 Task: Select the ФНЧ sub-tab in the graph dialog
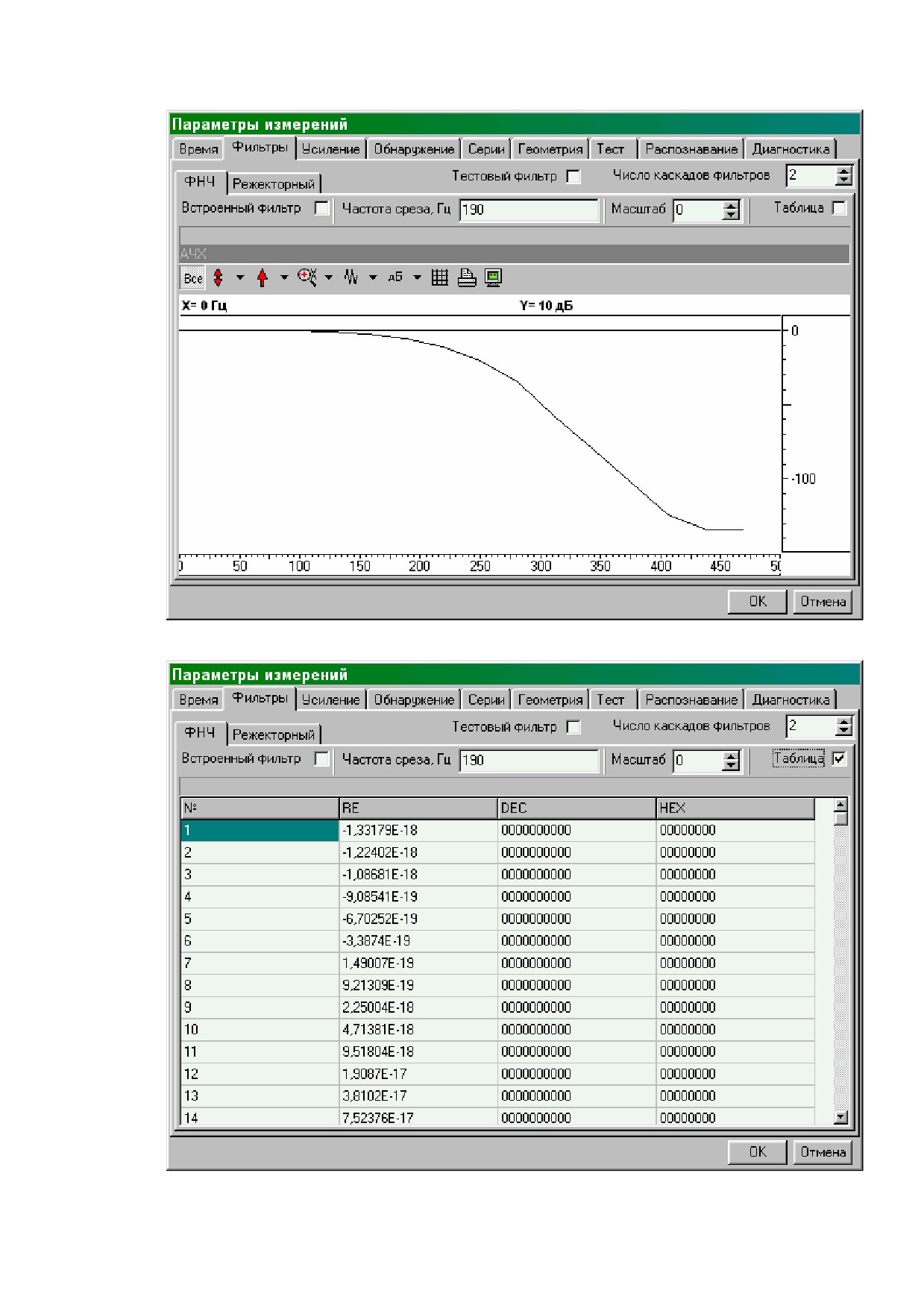[x=200, y=182]
